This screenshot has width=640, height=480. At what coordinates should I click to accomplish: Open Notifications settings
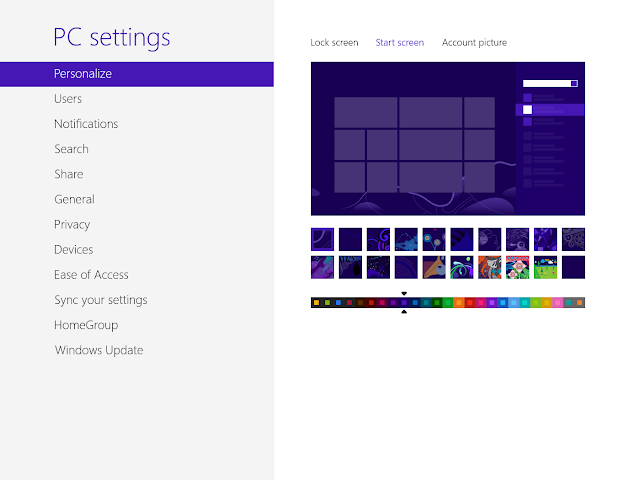[x=86, y=124]
